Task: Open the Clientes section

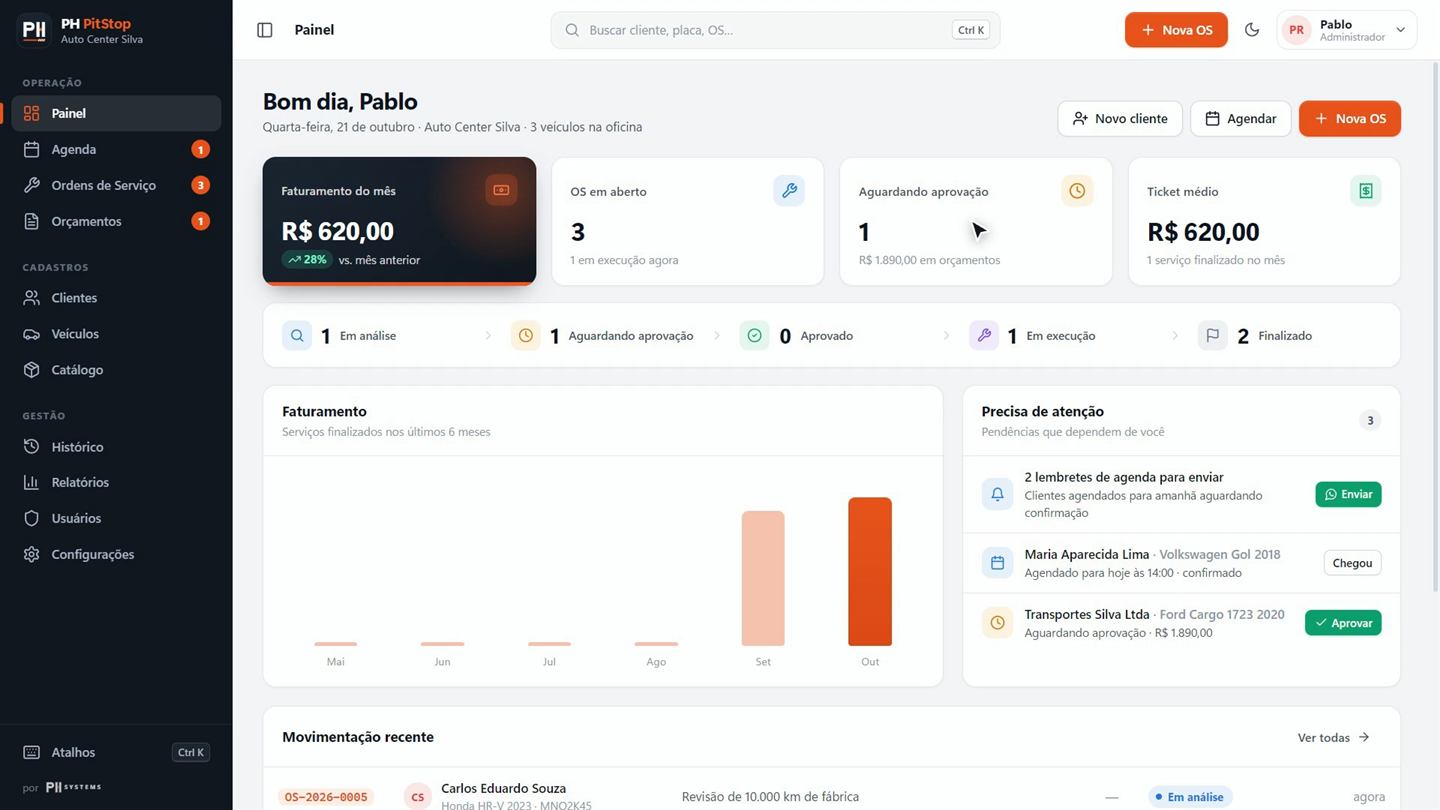Action: 116,298
